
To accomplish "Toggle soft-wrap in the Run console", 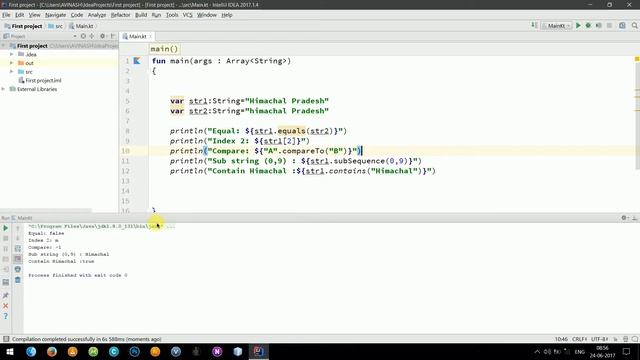I will 18,249.
